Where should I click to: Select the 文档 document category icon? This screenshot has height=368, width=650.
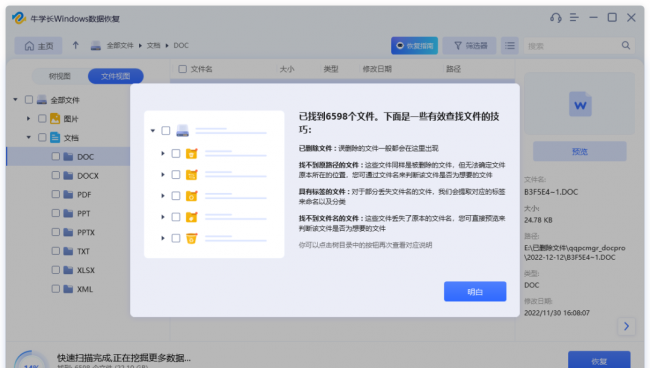coord(55,137)
